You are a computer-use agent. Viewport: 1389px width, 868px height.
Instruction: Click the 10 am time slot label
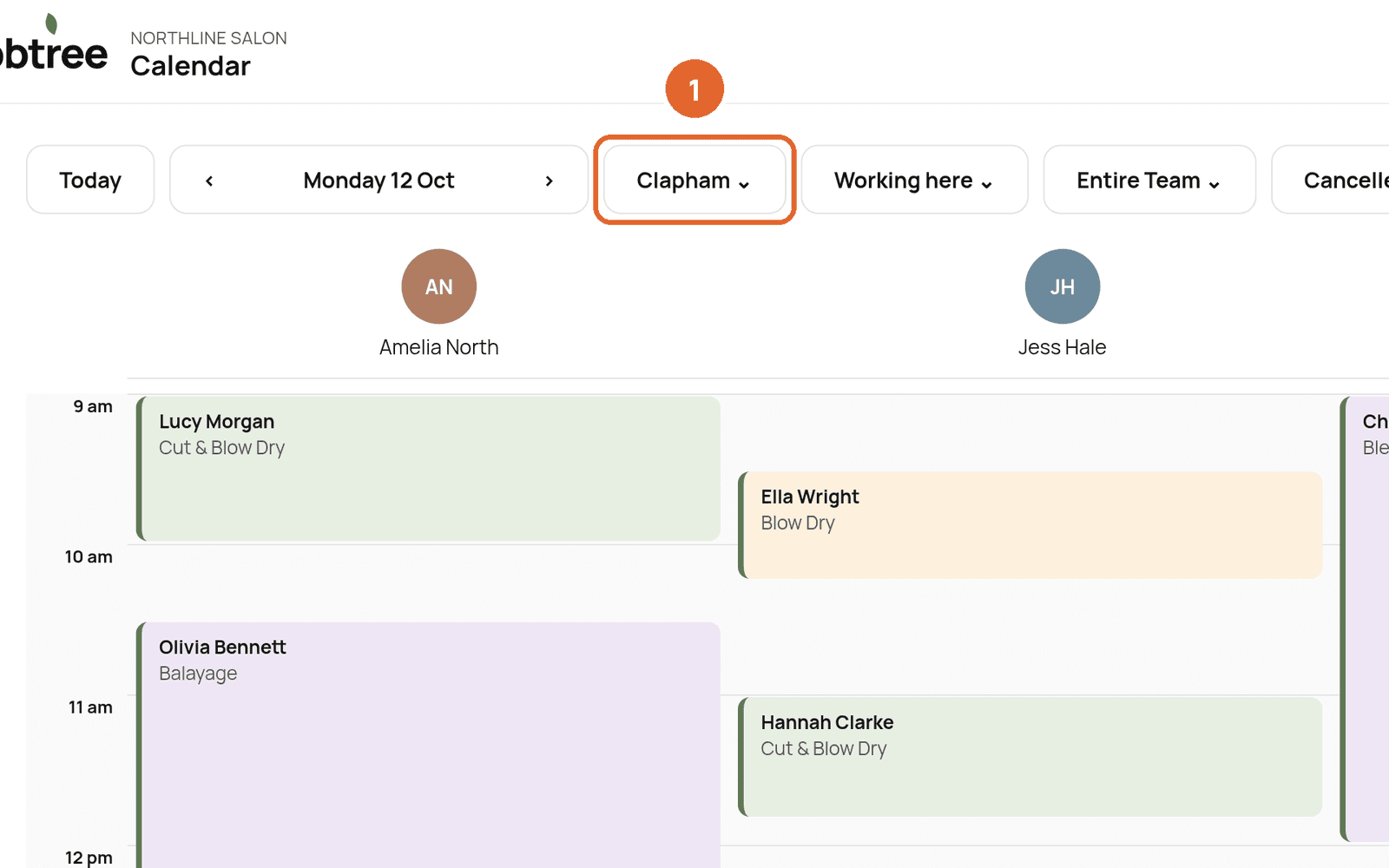click(89, 556)
